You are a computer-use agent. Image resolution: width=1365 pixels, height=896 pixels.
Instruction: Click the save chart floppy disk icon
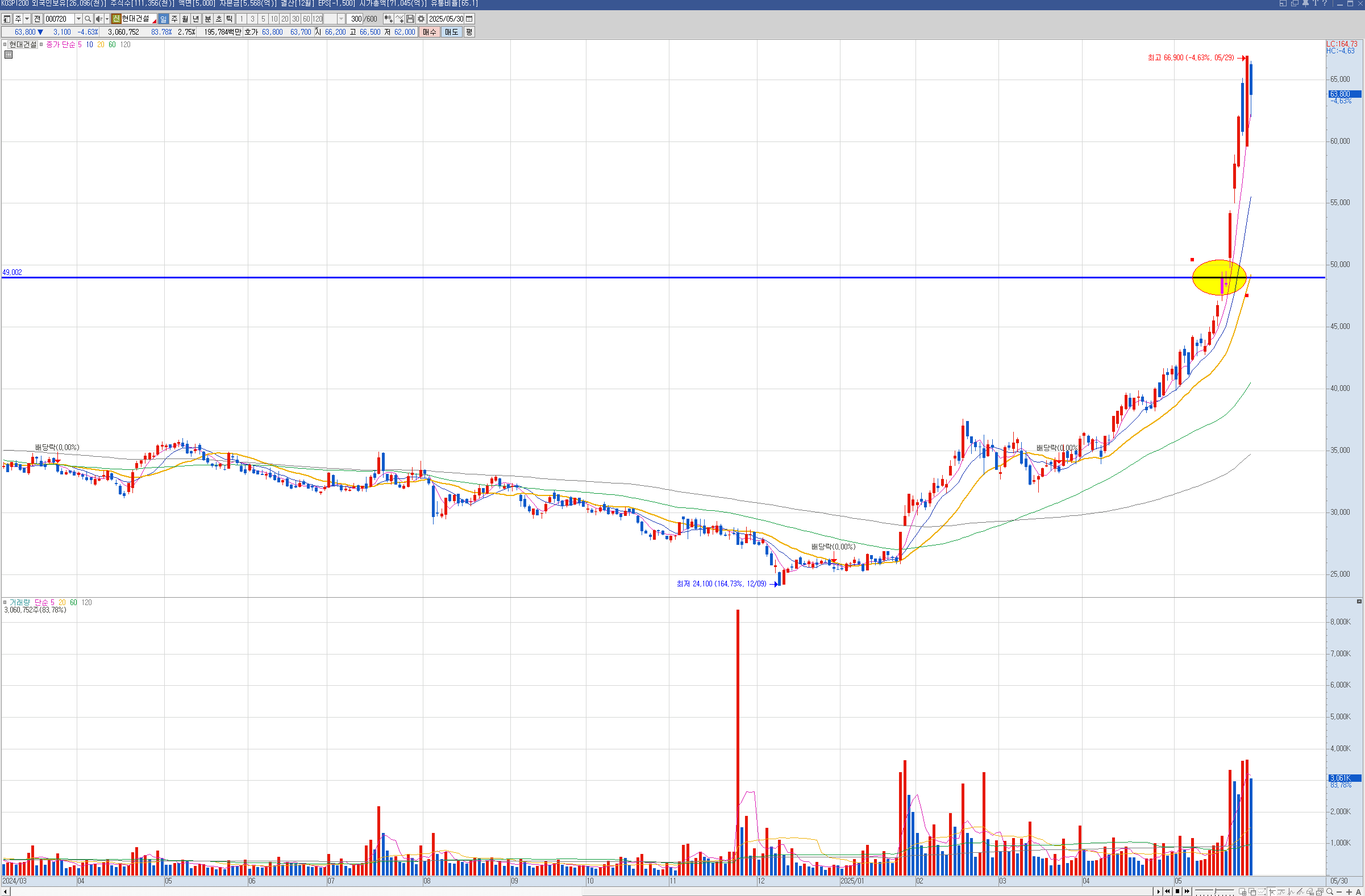pos(410,19)
